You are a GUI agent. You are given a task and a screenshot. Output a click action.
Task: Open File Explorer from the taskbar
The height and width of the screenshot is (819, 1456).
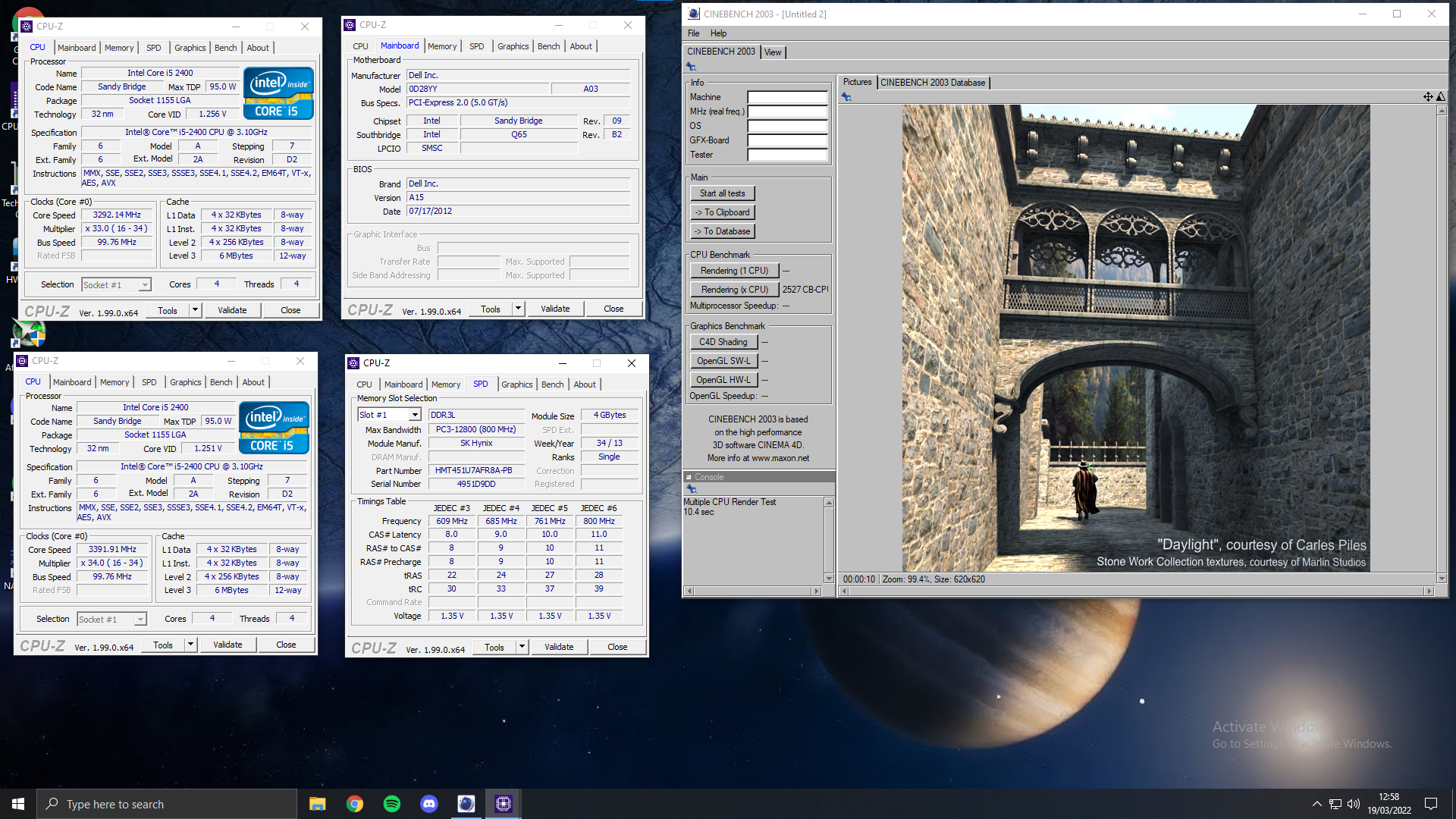pos(317,804)
